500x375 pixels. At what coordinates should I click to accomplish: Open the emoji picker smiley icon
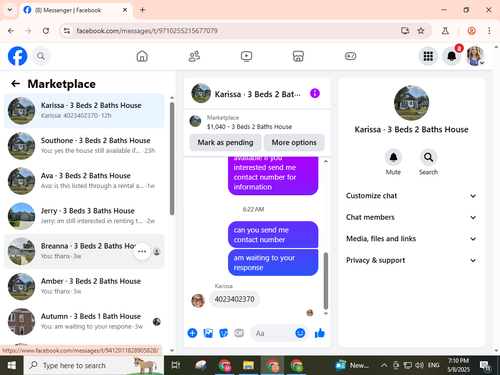pos(300,333)
